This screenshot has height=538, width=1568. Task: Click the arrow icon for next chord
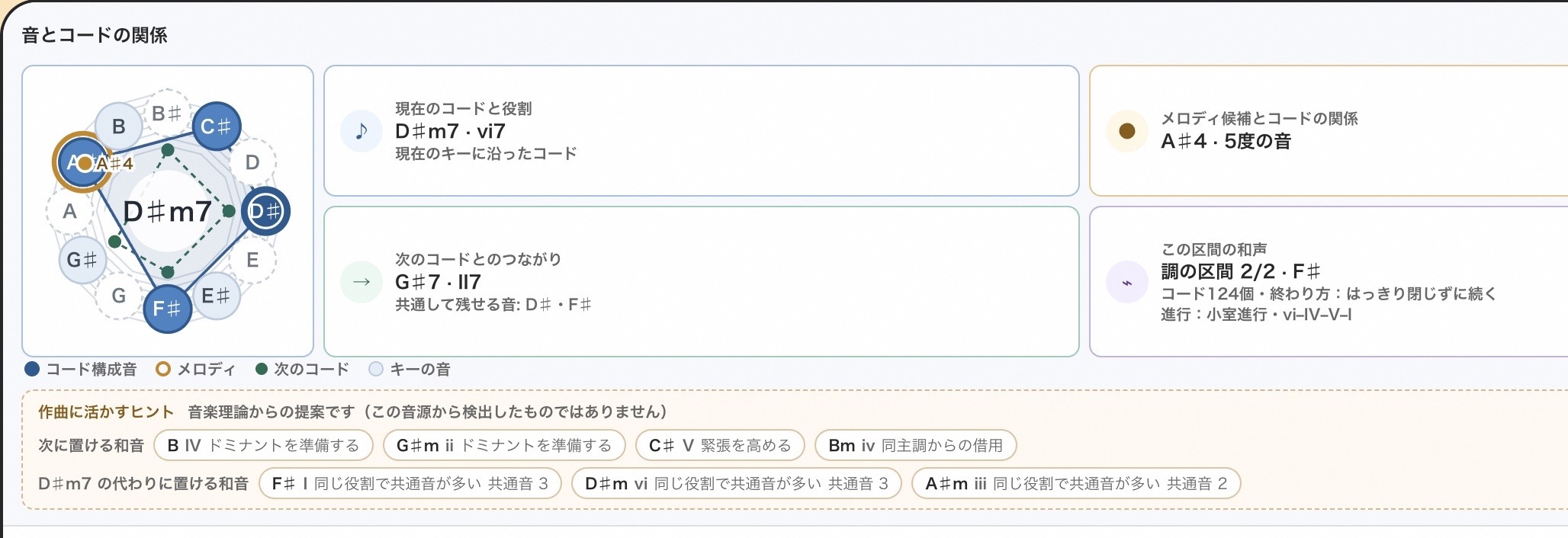click(x=361, y=282)
